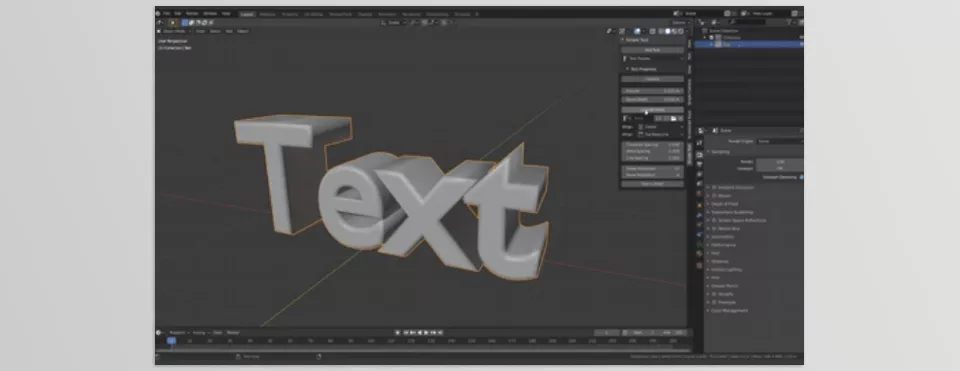The width and height of the screenshot is (960, 371).
Task: Open the World properties tab
Action: tap(699, 193)
